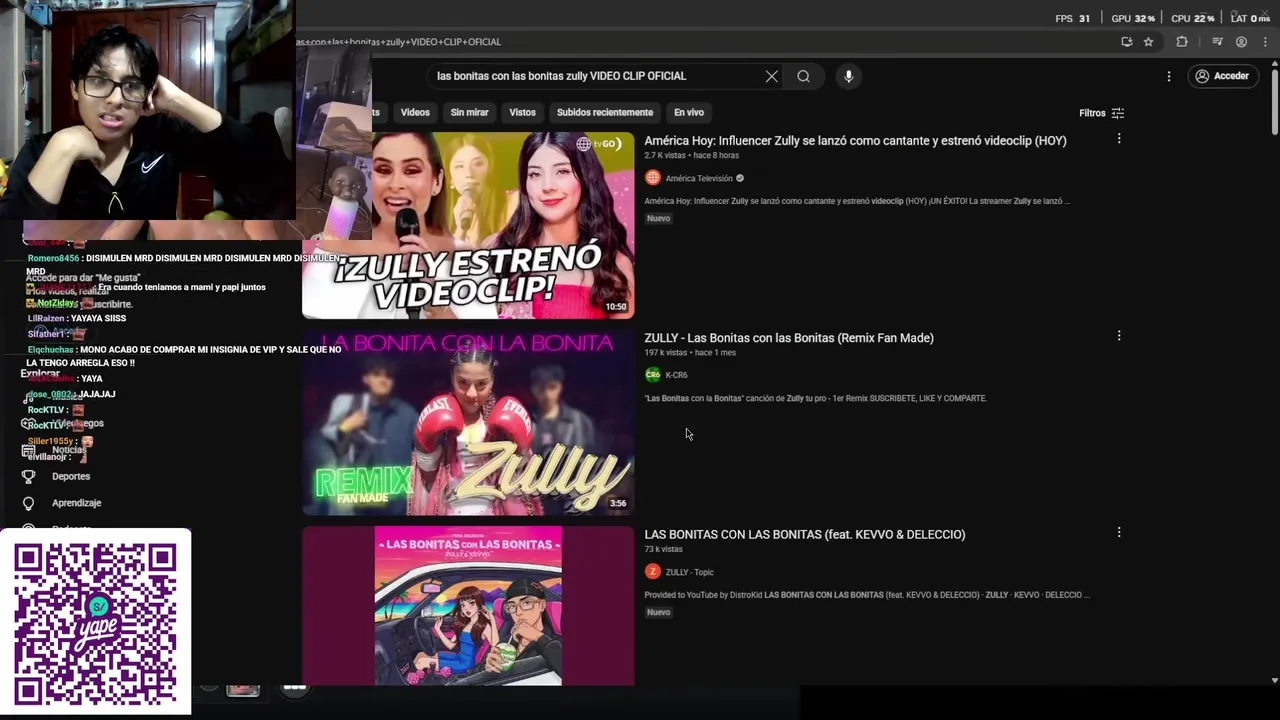The image size is (1280, 720).
Task: Click the '73 k vistas' text
Action: [664, 549]
